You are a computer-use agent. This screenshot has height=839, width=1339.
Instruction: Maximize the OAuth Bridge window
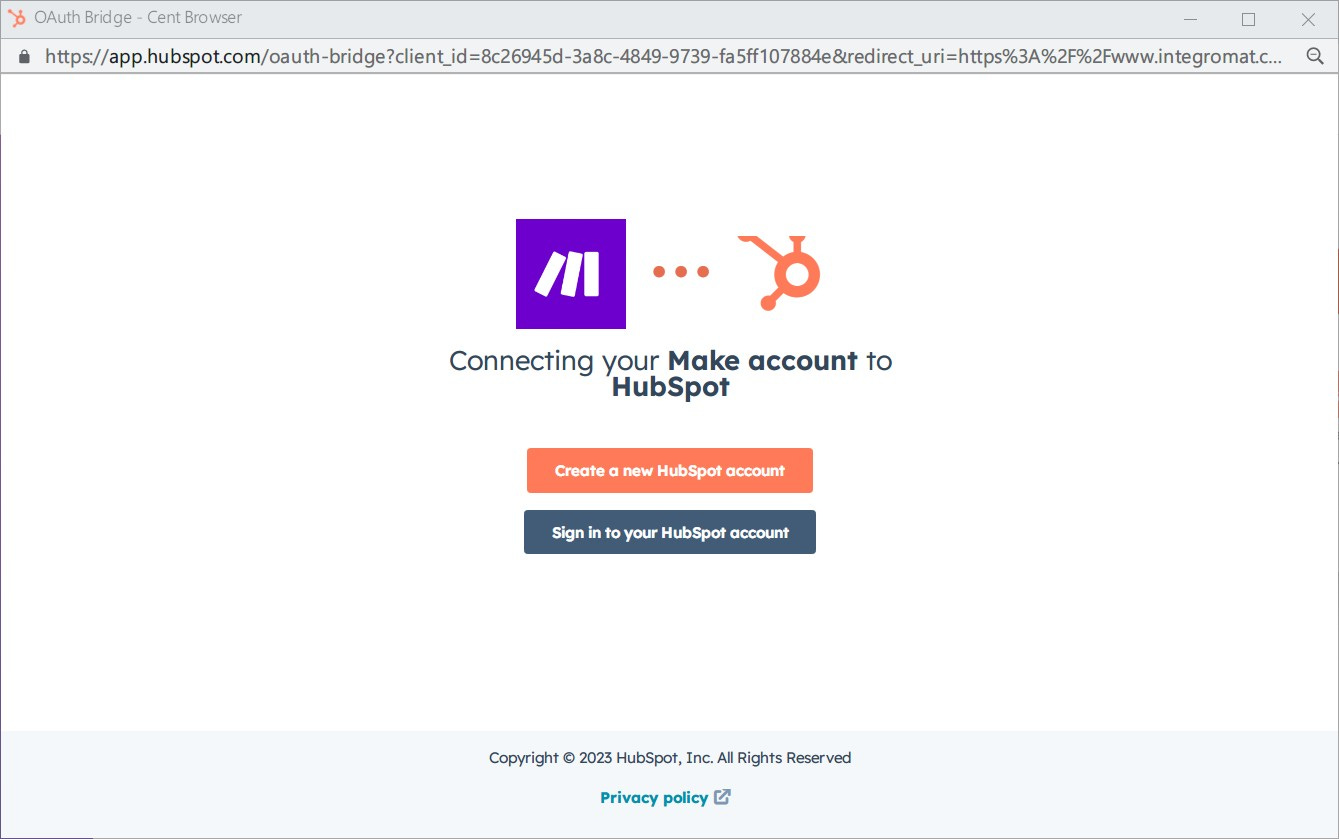pyautogui.click(x=1248, y=19)
